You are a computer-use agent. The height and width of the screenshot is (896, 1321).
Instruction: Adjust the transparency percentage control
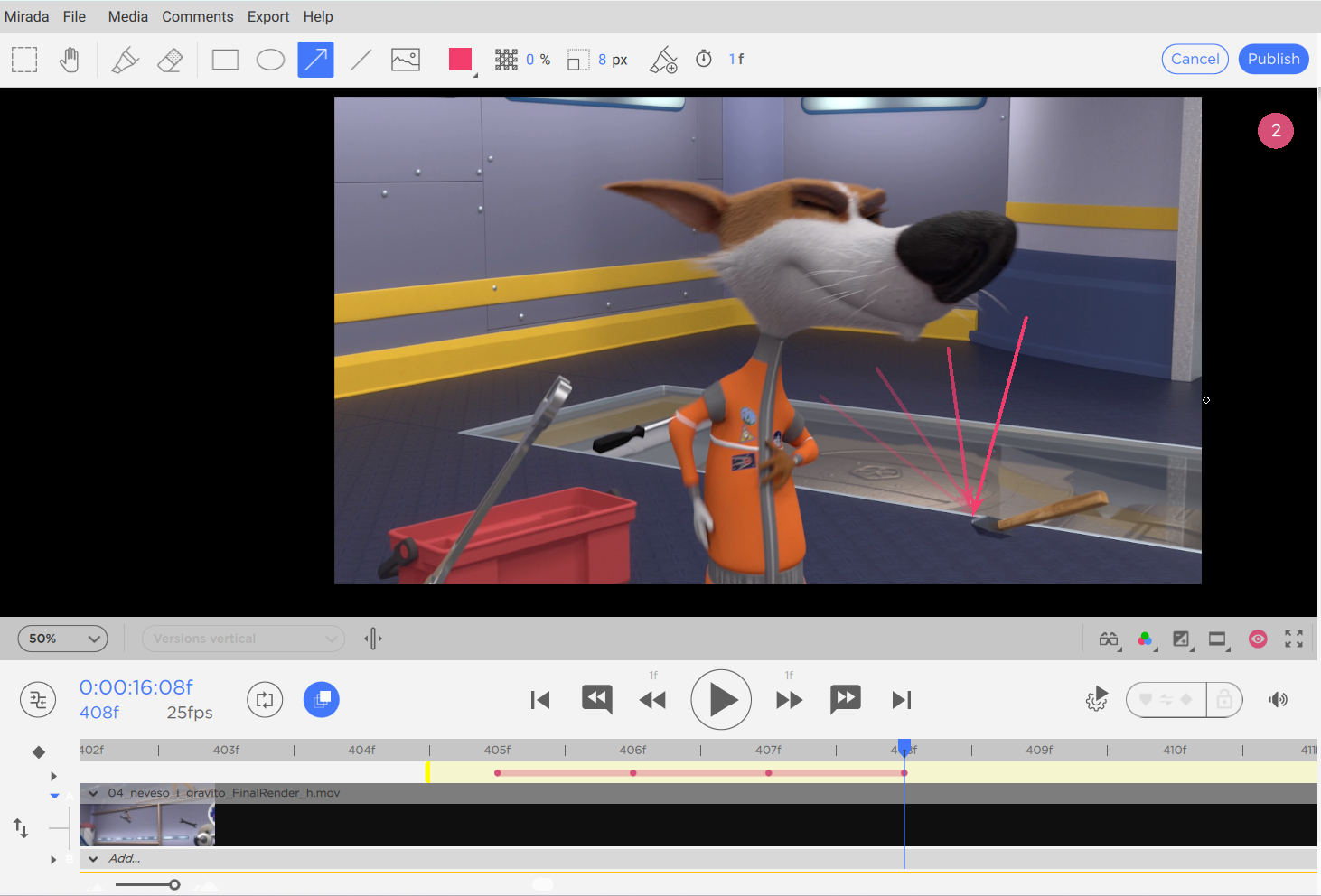point(506,60)
